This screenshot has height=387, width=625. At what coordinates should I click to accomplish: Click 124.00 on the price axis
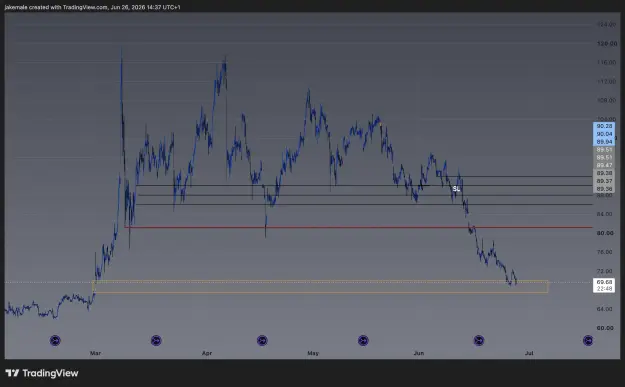606,25
